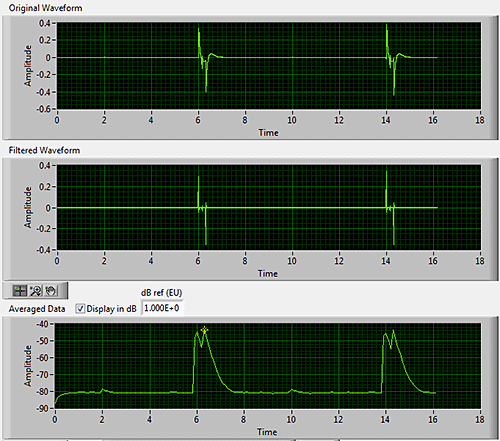Select the cursor movement crosshair tool

[x=19, y=291]
